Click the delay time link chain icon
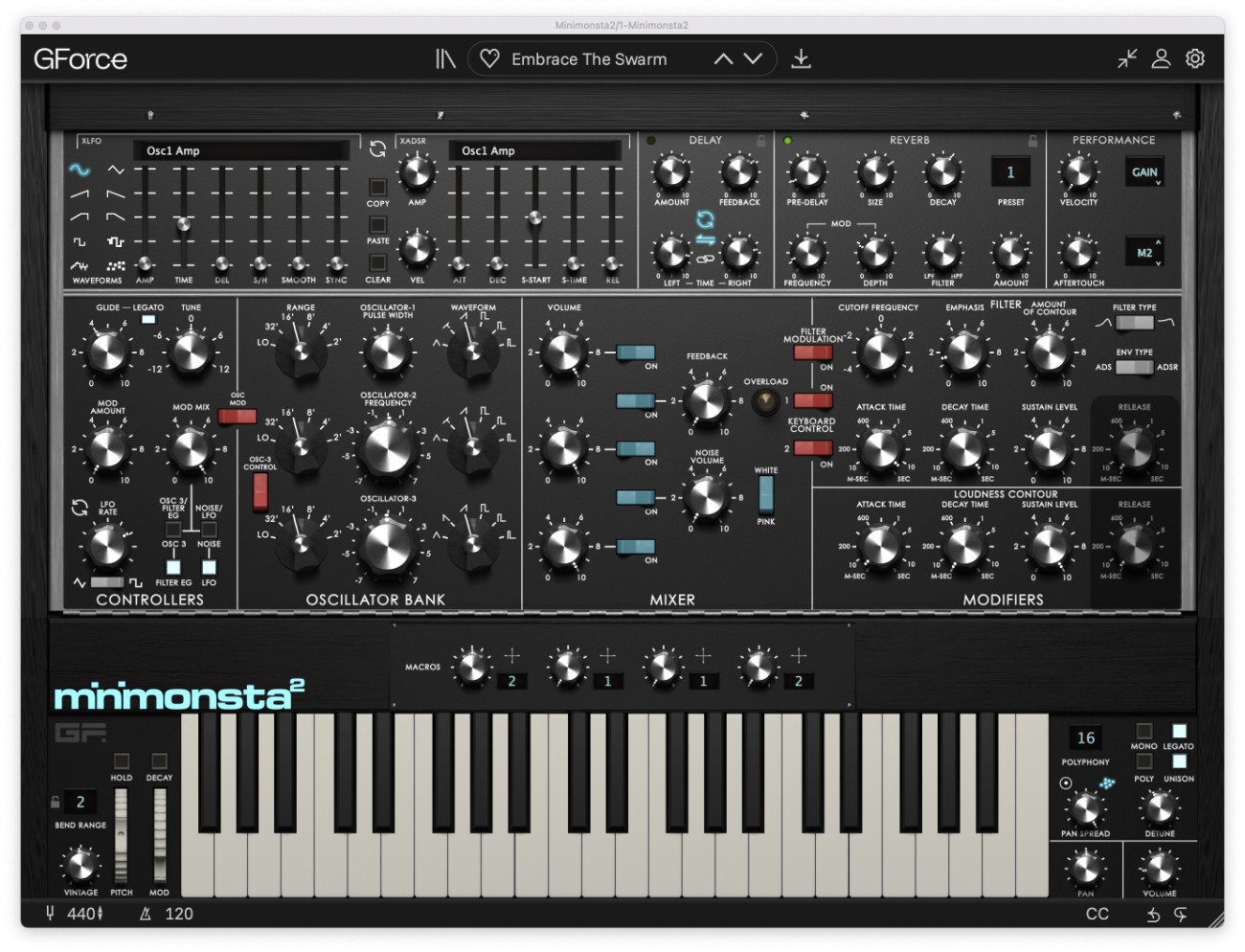1245x952 pixels. tap(706, 259)
